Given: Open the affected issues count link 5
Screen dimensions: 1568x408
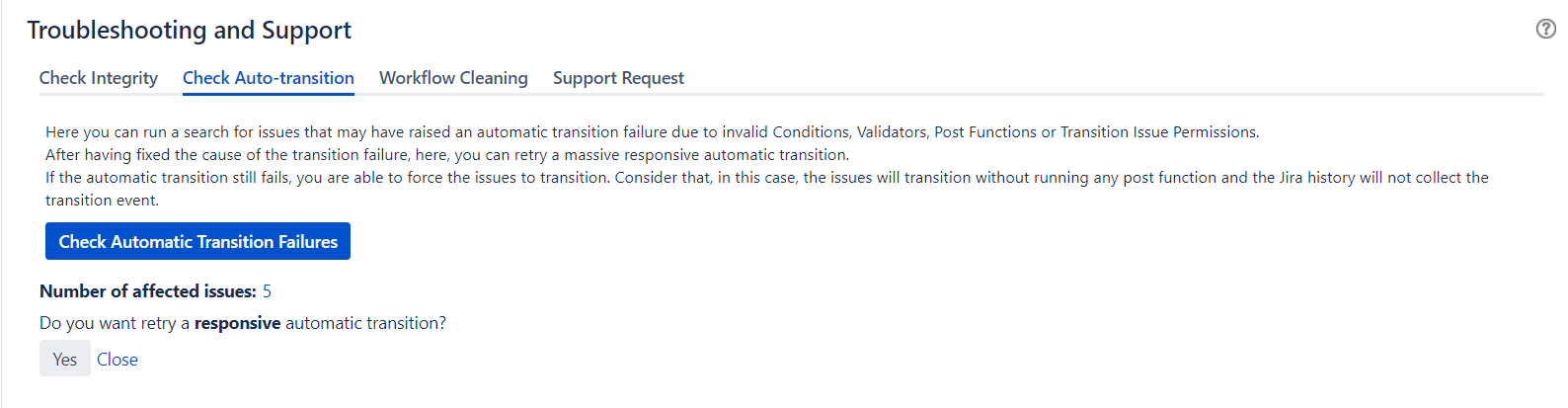Looking at the screenshot, I should point(267,291).
